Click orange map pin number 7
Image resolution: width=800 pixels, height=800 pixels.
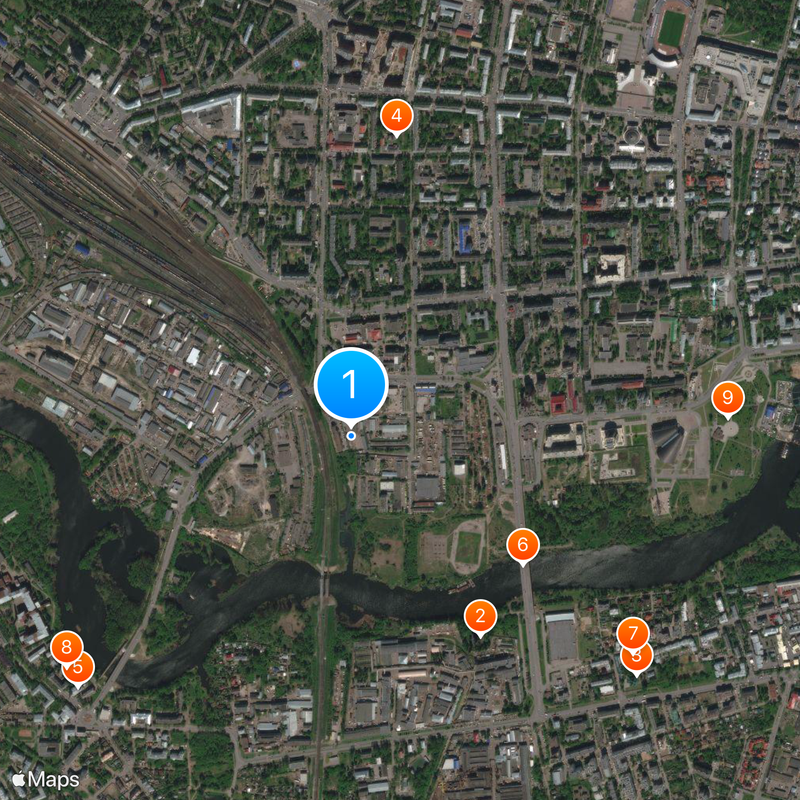[633, 633]
